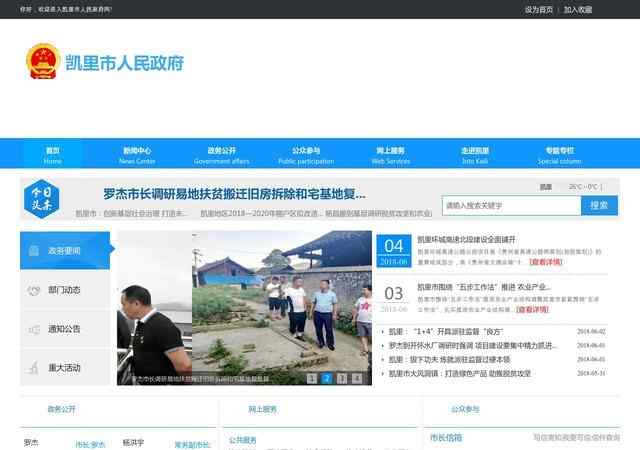This screenshot has height=450, width=640.
Task: Open the article 凯里市围绕"五步工作法"
Action: point(484,287)
